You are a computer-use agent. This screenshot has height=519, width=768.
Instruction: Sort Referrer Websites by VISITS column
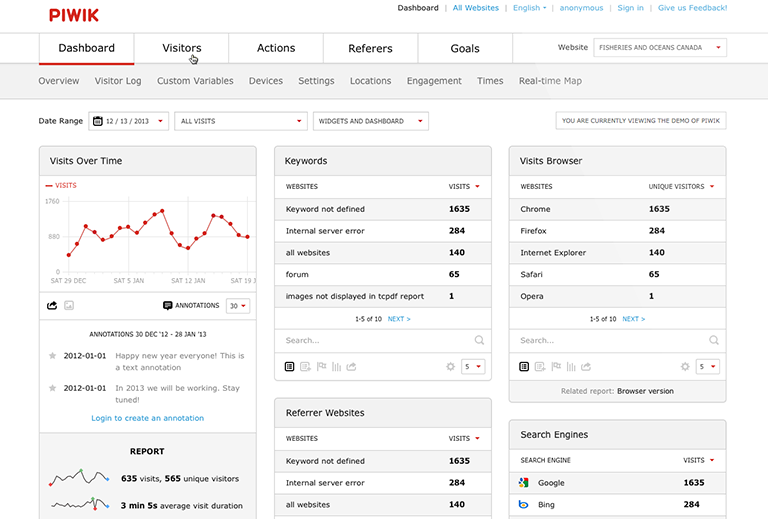pyautogui.click(x=464, y=438)
